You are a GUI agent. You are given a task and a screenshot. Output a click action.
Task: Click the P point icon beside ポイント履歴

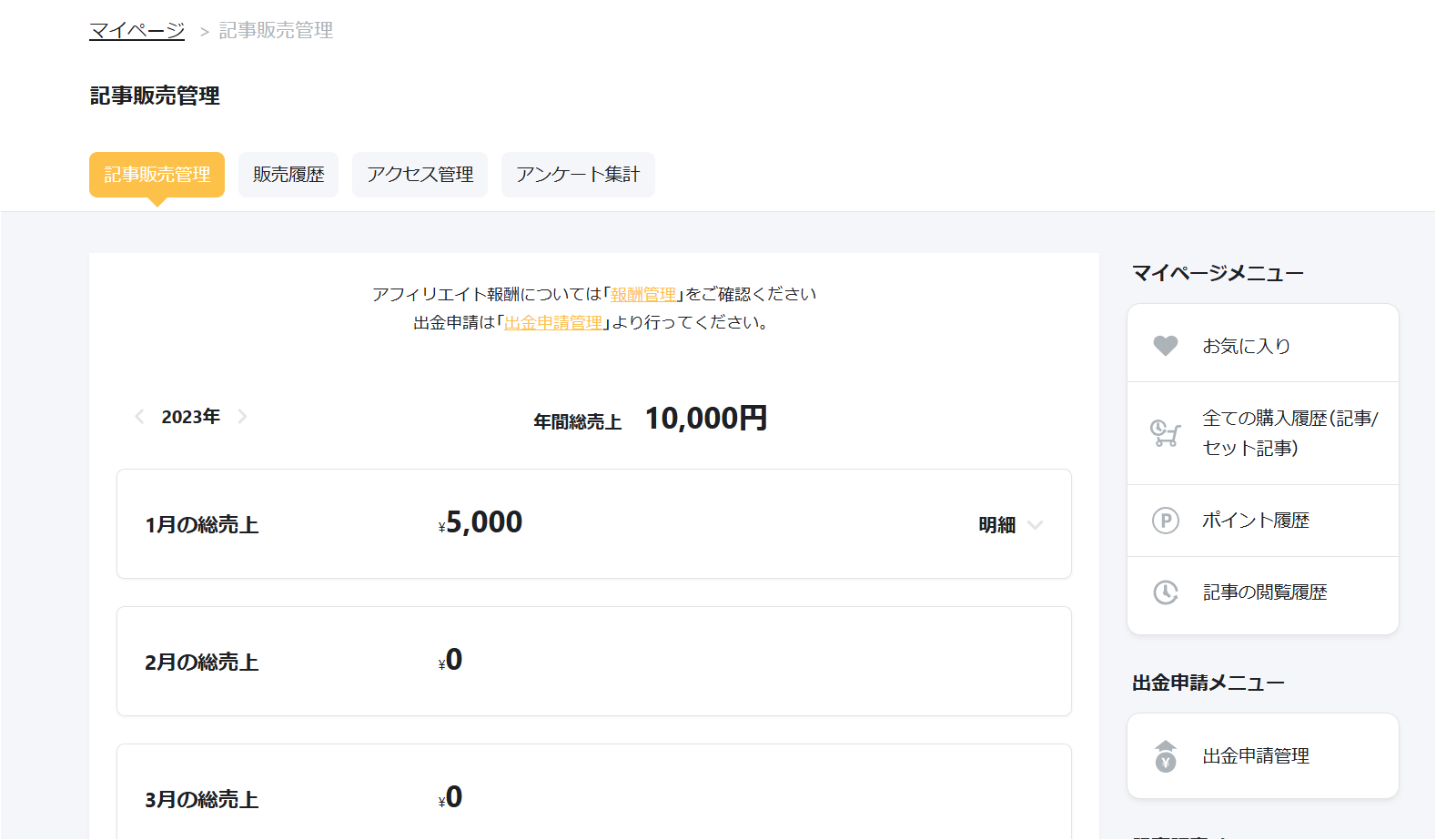1166,521
